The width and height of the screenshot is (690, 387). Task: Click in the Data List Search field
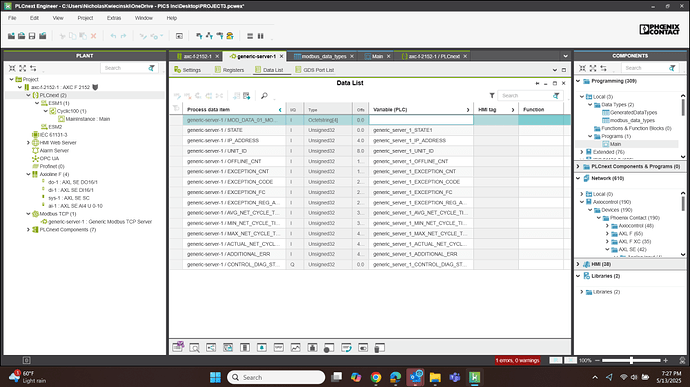click(526, 96)
